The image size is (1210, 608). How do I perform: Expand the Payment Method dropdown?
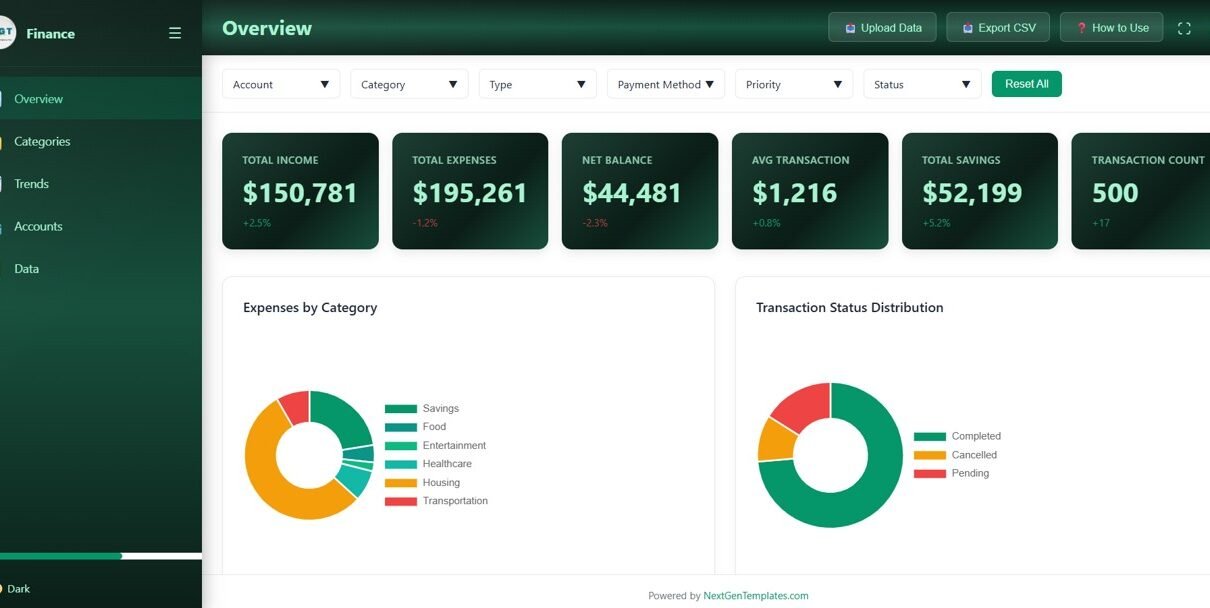point(665,84)
